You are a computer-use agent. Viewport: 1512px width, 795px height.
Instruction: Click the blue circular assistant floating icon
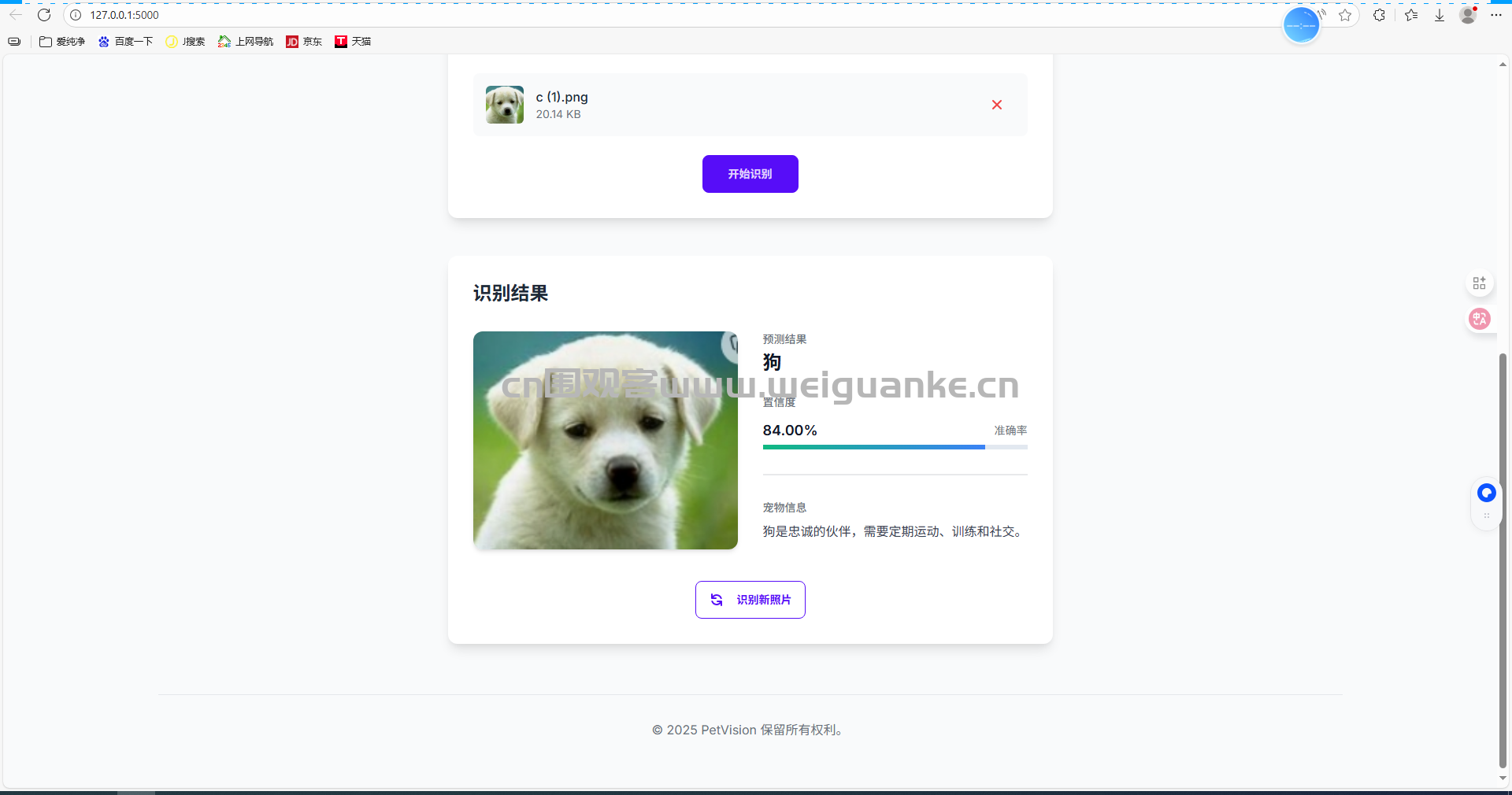[1486, 493]
